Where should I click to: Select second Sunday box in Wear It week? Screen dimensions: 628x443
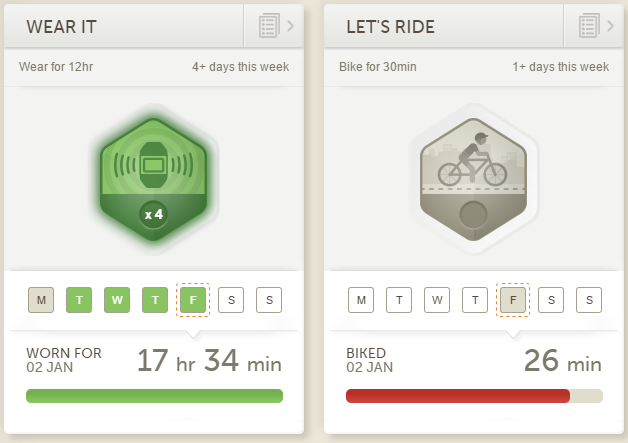point(269,300)
